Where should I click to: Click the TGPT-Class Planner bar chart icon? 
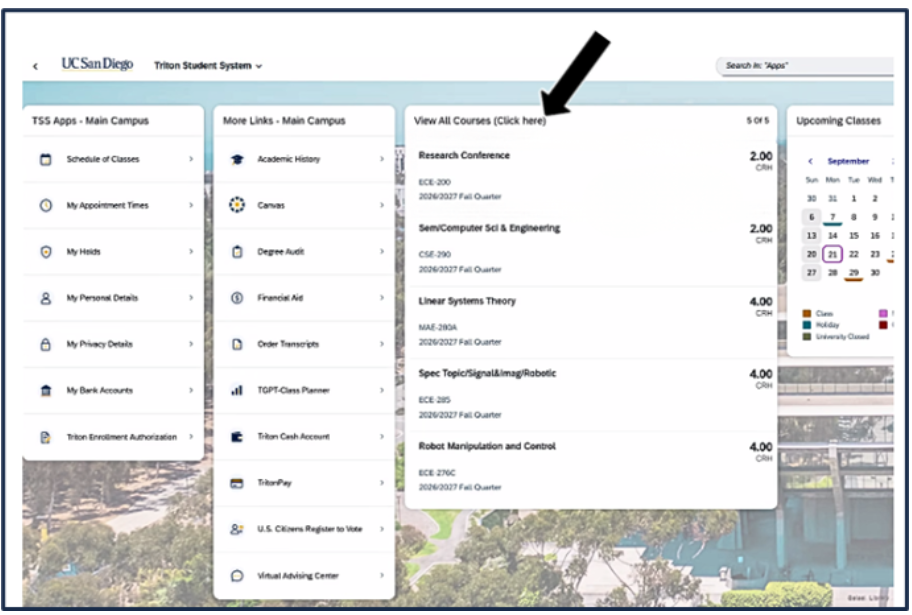[x=237, y=390]
